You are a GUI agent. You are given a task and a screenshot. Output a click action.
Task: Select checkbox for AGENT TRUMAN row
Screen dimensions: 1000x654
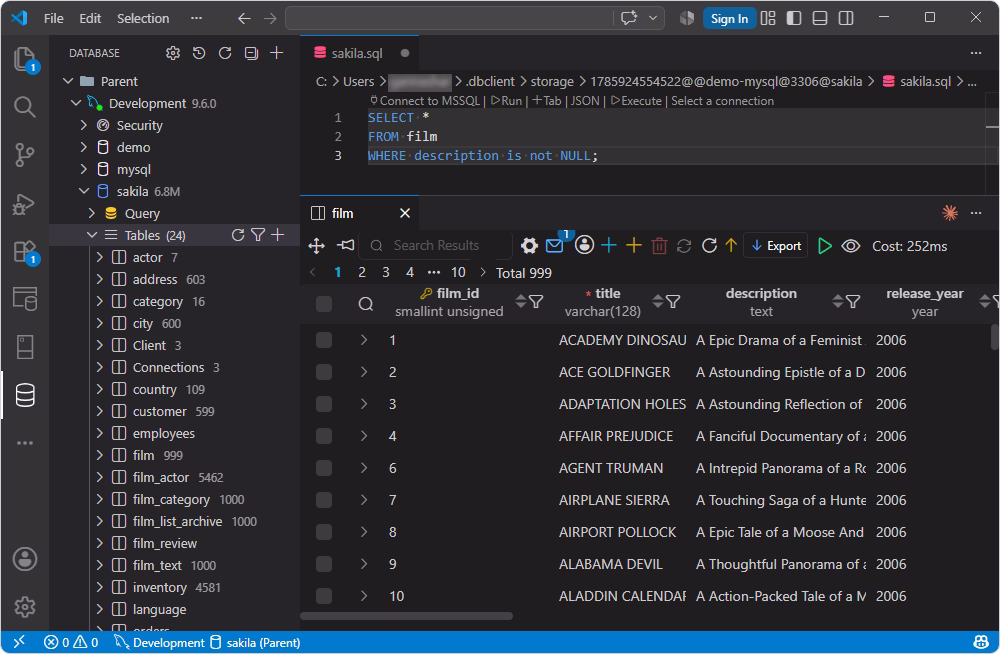pos(324,468)
